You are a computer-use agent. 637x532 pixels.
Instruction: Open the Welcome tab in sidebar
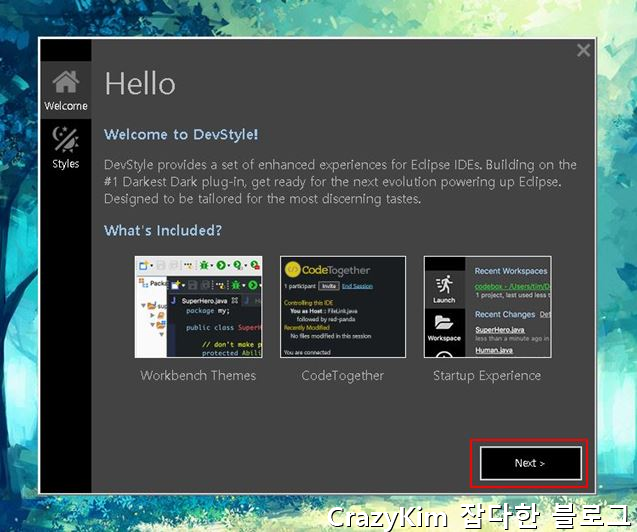tap(66, 90)
